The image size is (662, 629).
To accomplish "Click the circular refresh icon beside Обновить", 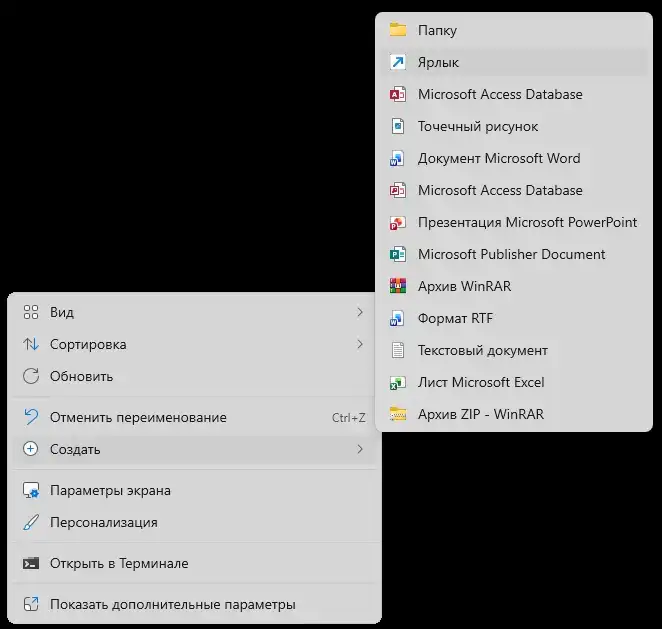I will coord(31,376).
